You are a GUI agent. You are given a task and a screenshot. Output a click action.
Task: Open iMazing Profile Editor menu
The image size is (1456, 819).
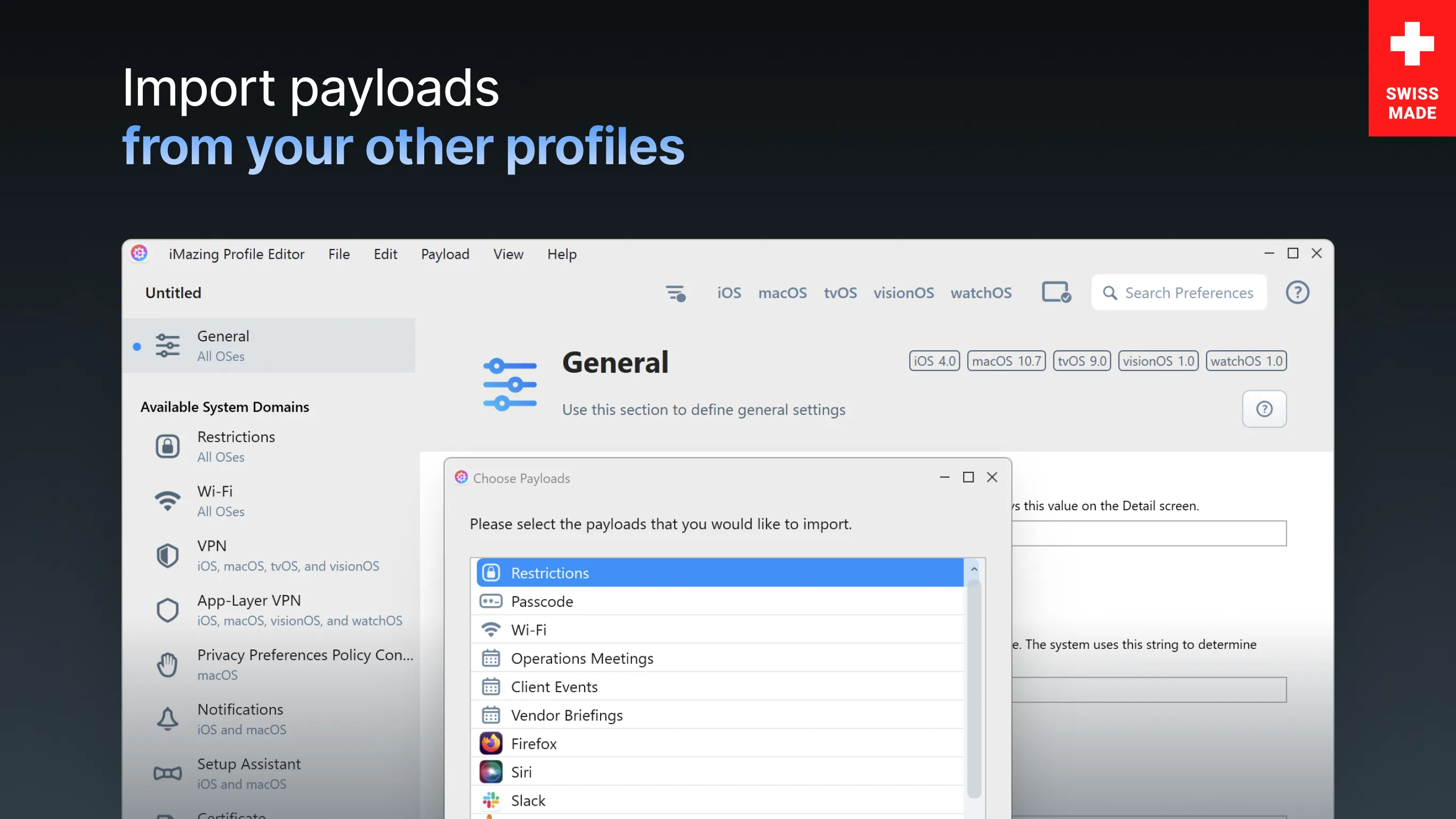236,254
